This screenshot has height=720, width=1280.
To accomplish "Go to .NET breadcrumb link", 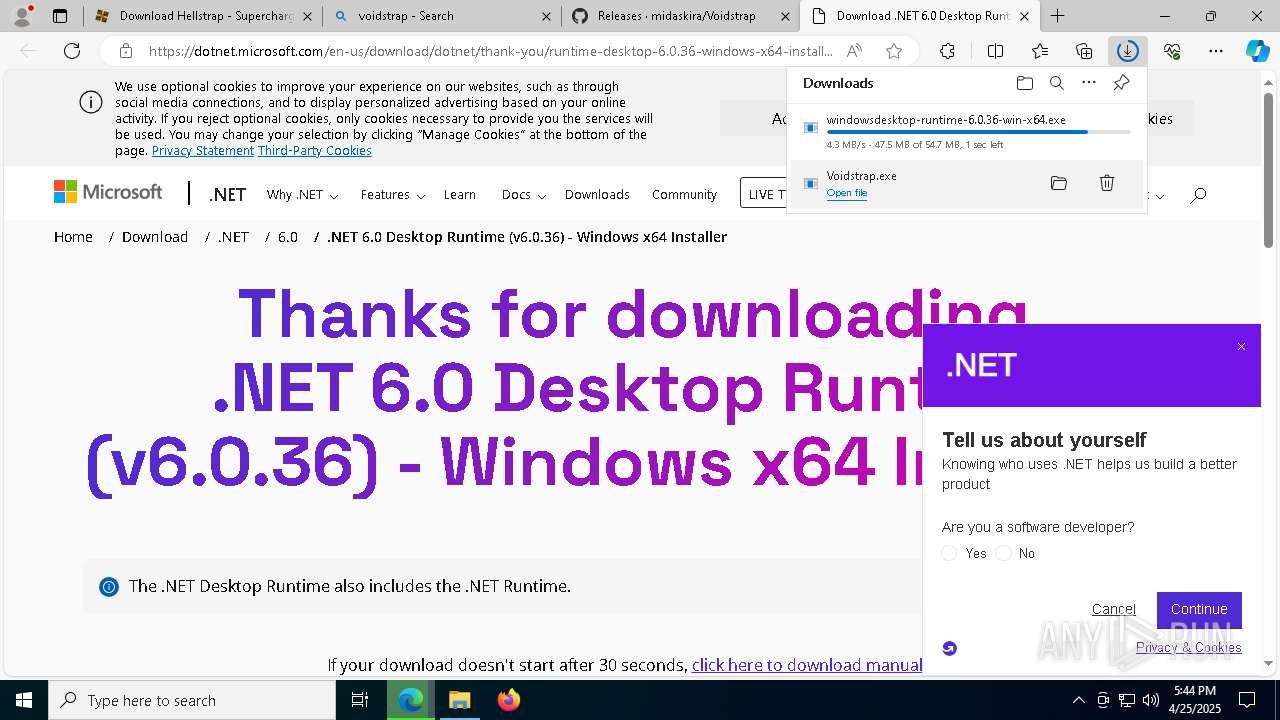I will pos(233,237).
